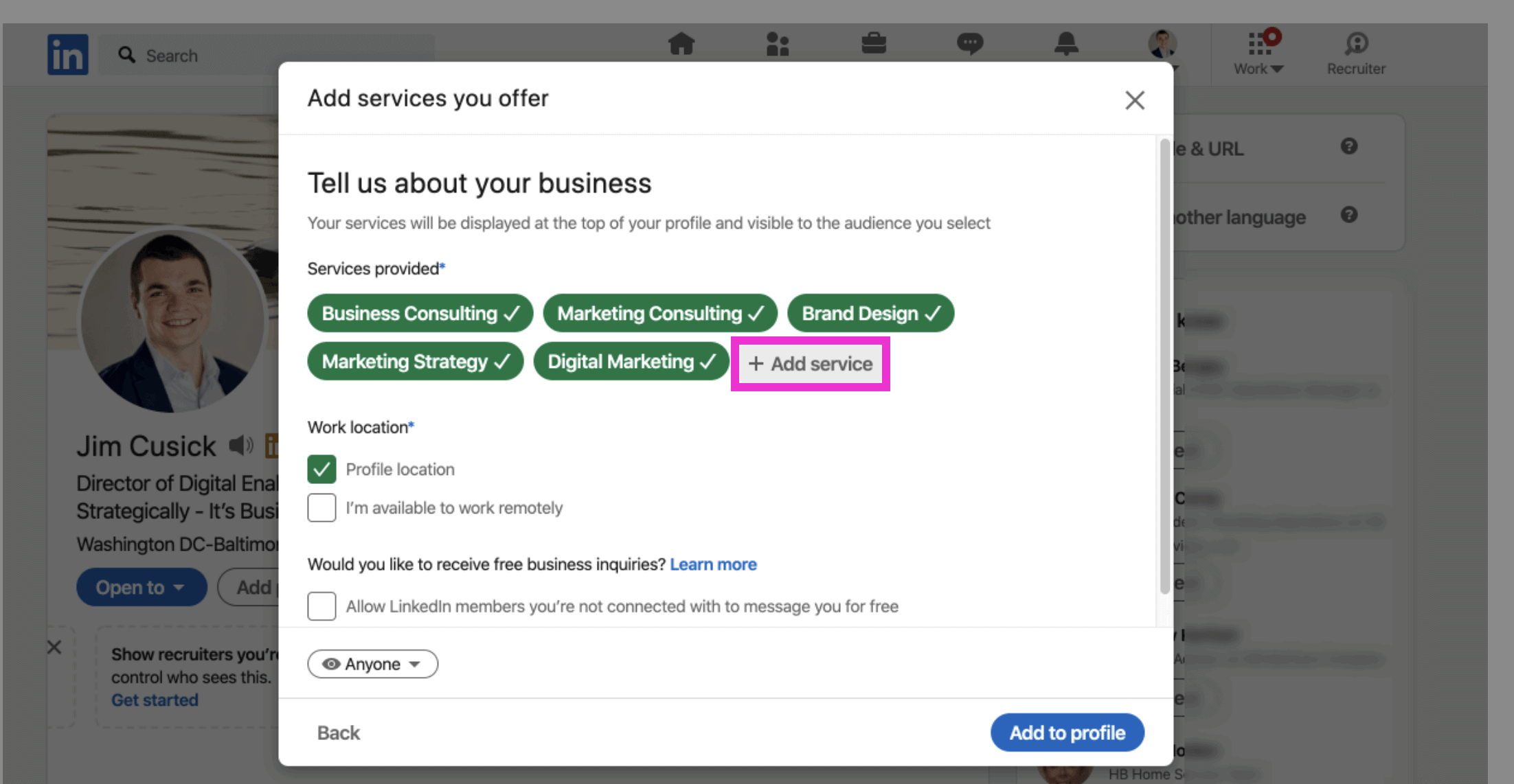Click Jim Cusick's profile photo
This screenshot has width=1514, height=784.
point(173,321)
